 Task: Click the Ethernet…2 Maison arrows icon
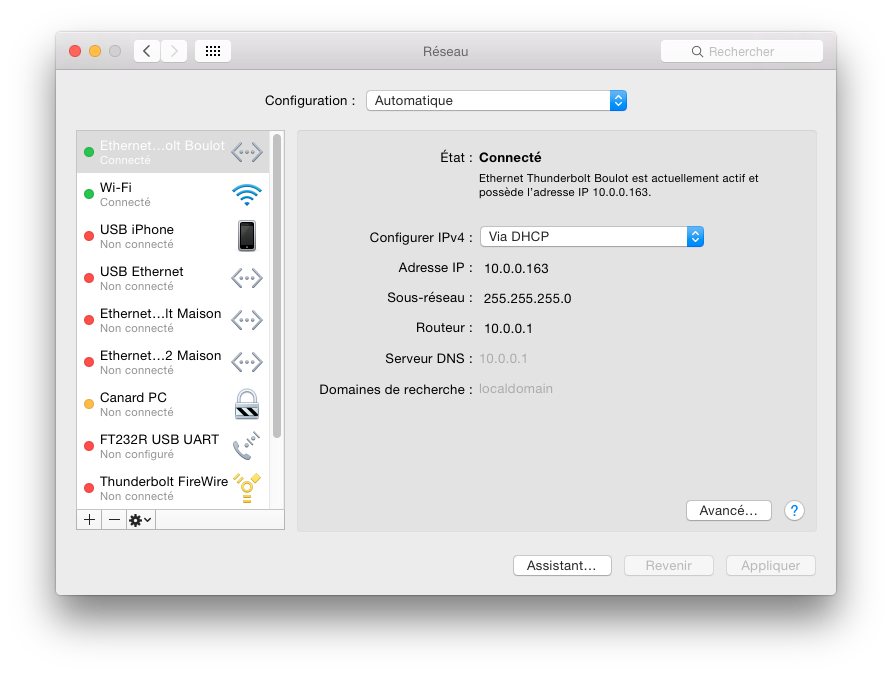(x=247, y=362)
